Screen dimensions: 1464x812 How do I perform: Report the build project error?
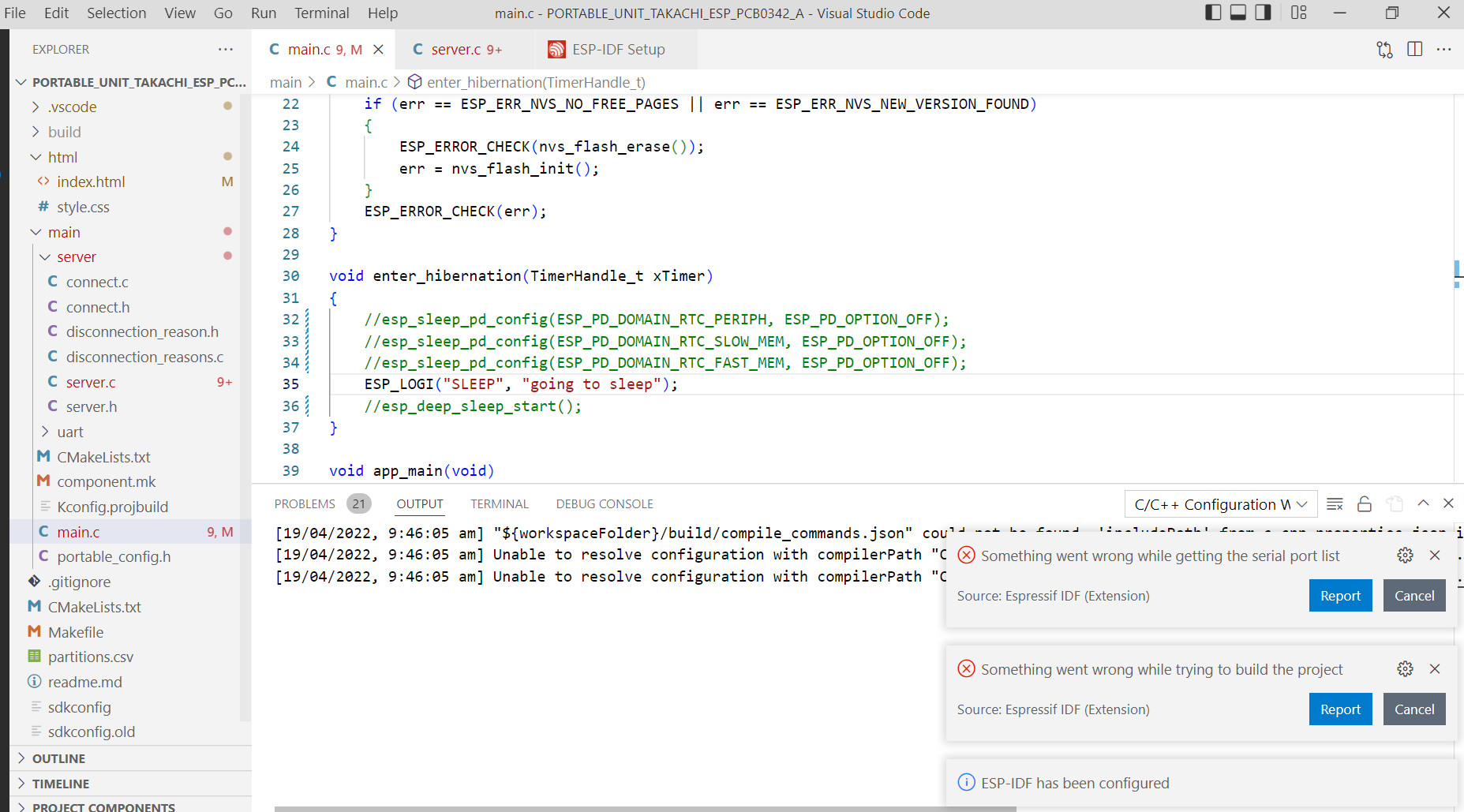point(1340,709)
